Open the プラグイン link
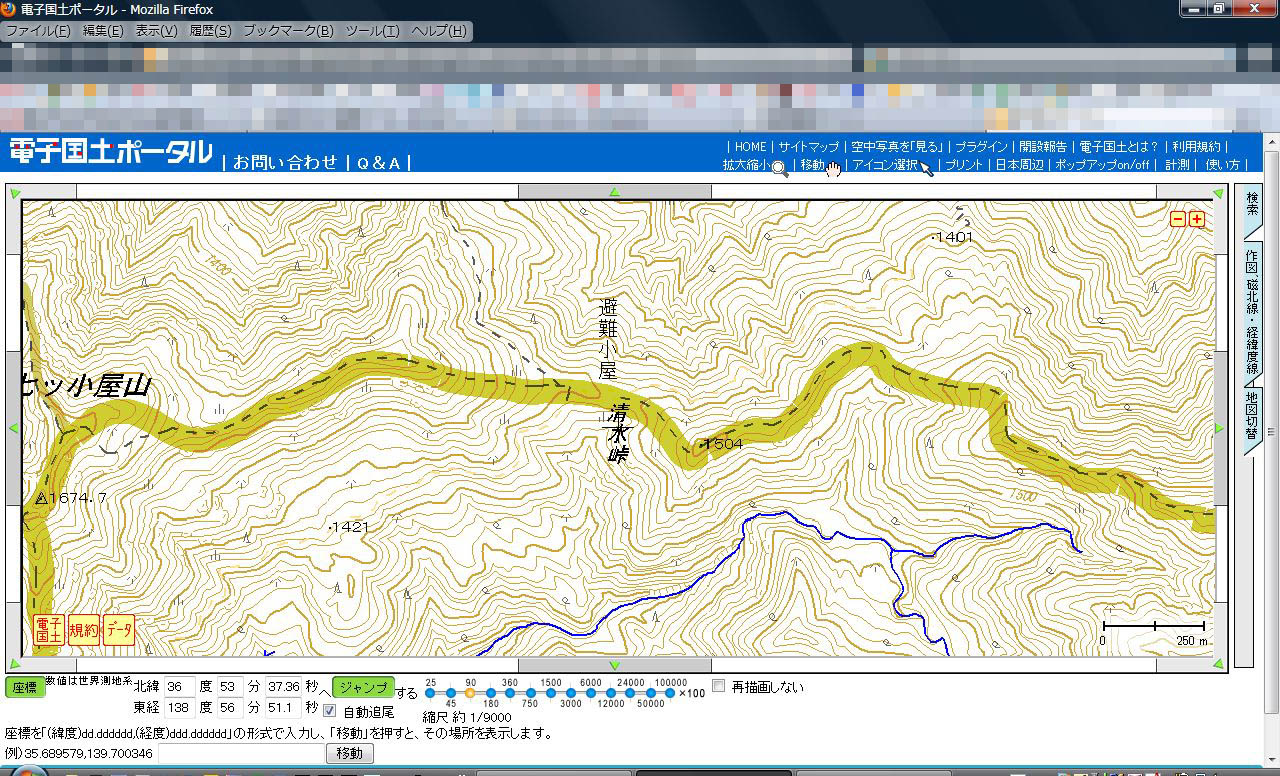The height and width of the screenshot is (776, 1280). pyautogui.click(x=981, y=147)
